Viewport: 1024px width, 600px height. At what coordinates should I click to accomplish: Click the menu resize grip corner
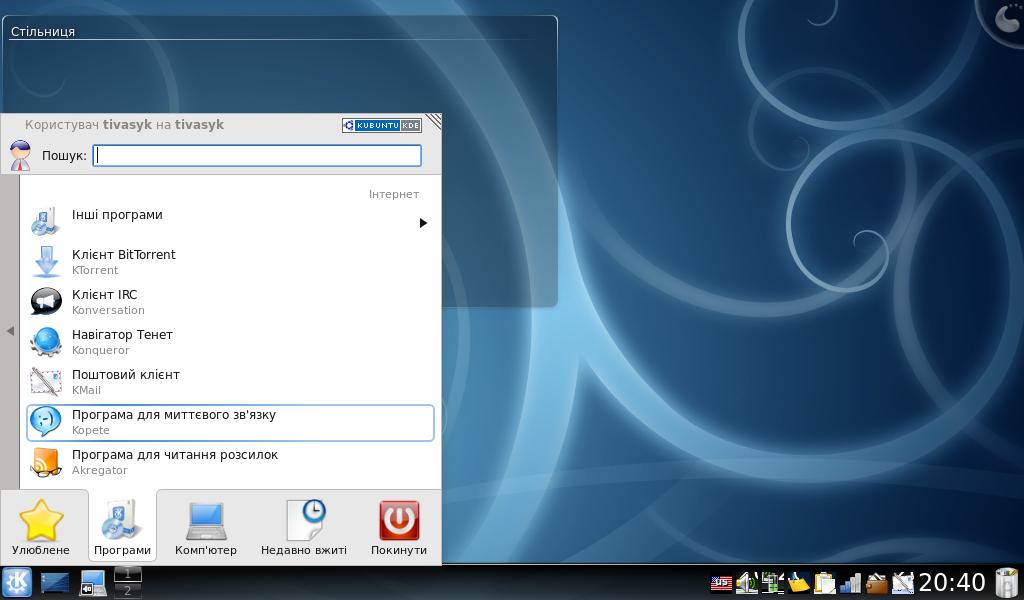[x=434, y=121]
